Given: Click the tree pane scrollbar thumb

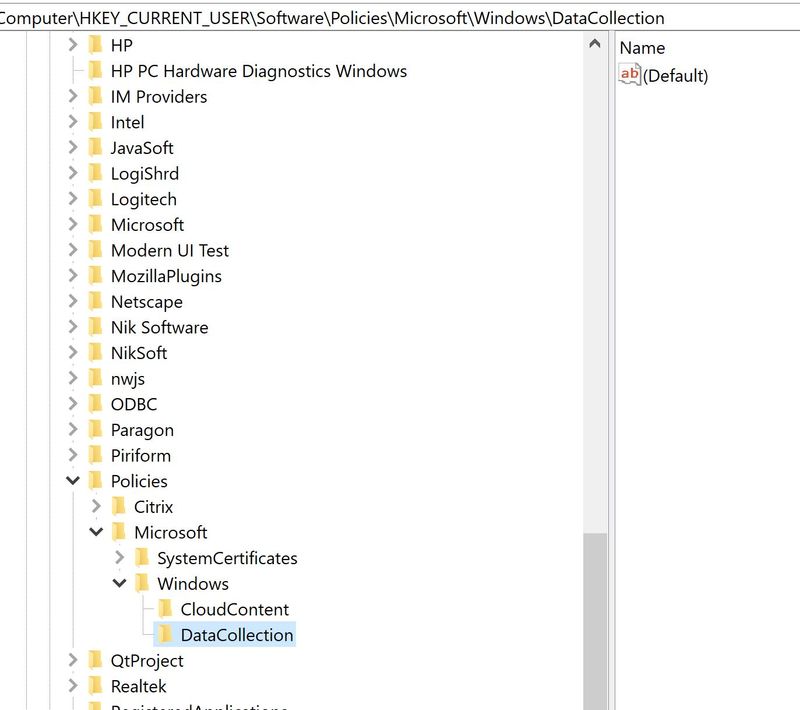Looking at the screenshot, I should [594, 621].
